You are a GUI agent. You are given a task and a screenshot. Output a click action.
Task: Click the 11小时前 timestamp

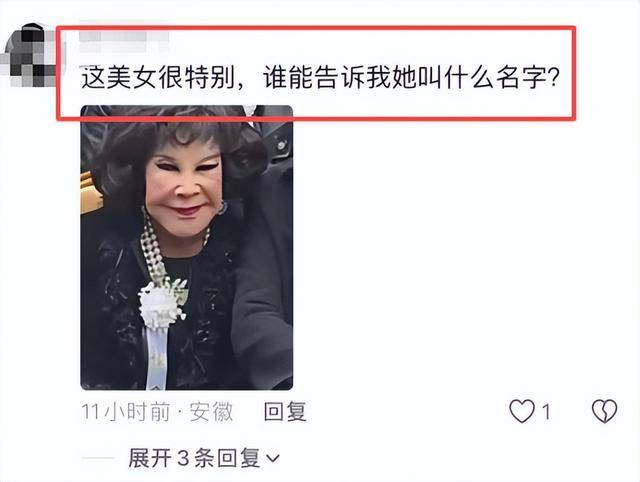click(x=126, y=411)
